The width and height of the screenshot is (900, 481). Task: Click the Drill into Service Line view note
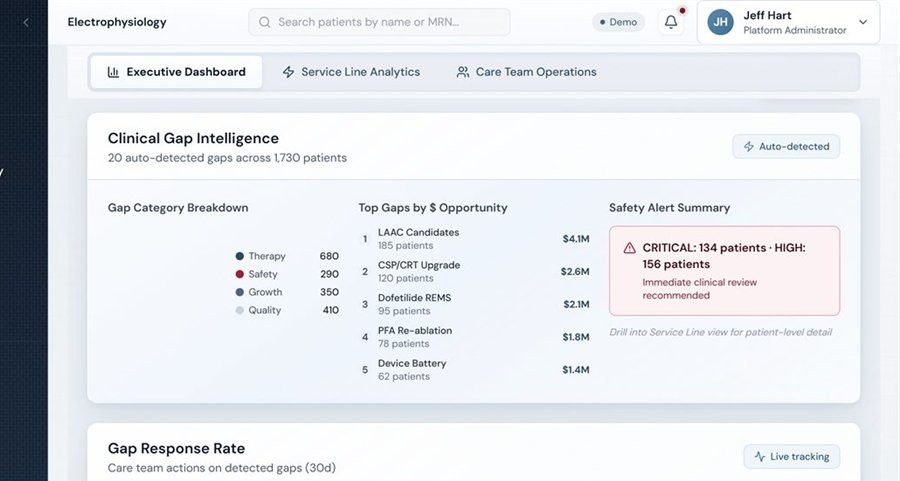720,332
